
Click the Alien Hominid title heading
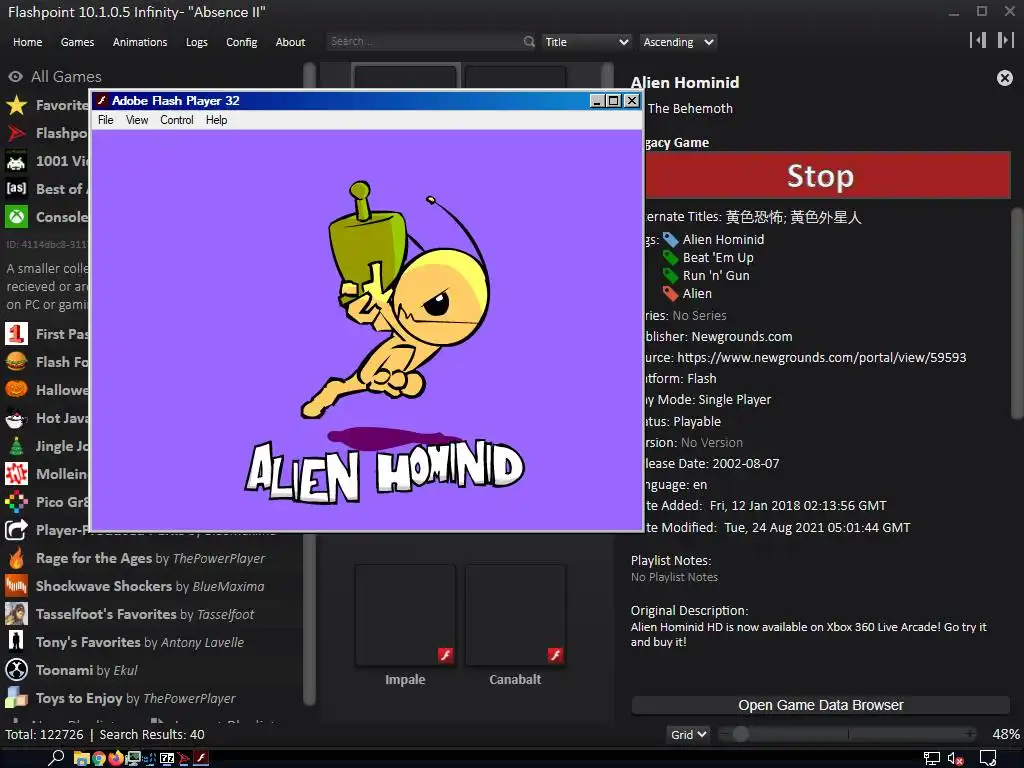coord(685,82)
